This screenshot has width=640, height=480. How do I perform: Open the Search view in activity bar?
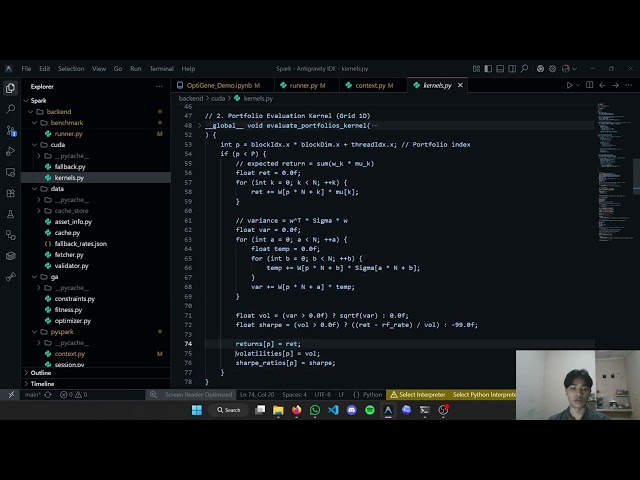(11, 109)
